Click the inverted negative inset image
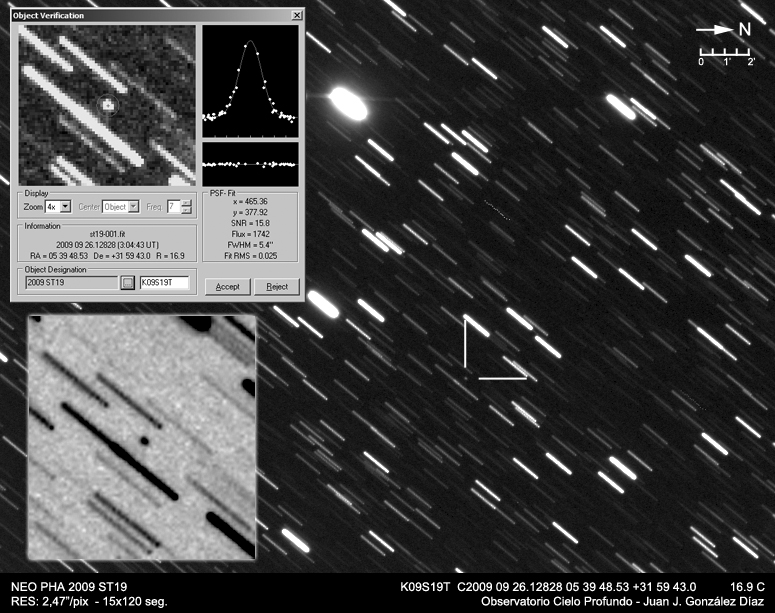The width and height of the screenshot is (775, 613). click(x=142, y=437)
